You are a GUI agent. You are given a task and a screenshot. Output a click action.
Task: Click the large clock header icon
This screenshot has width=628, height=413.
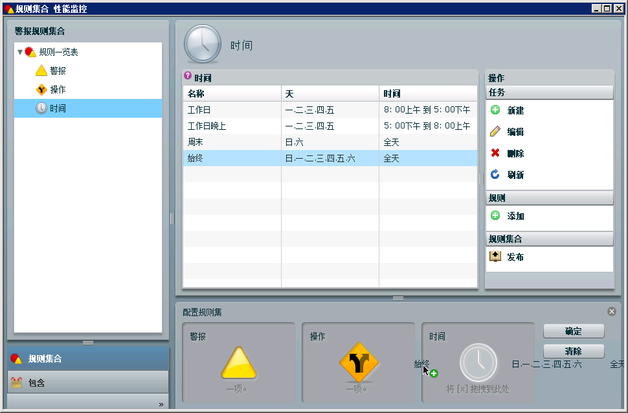(x=202, y=44)
